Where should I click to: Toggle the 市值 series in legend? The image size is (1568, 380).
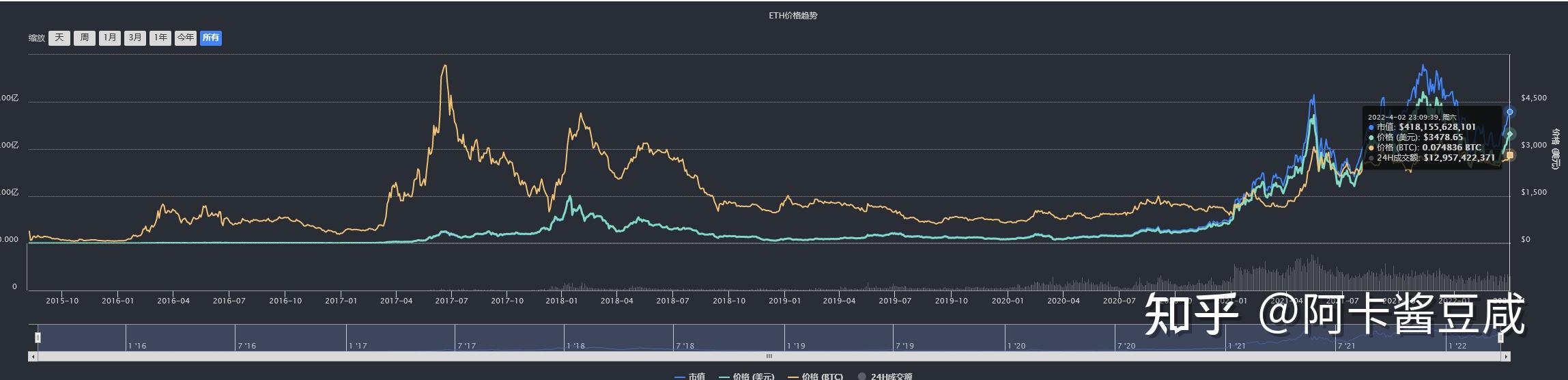coord(690,376)
